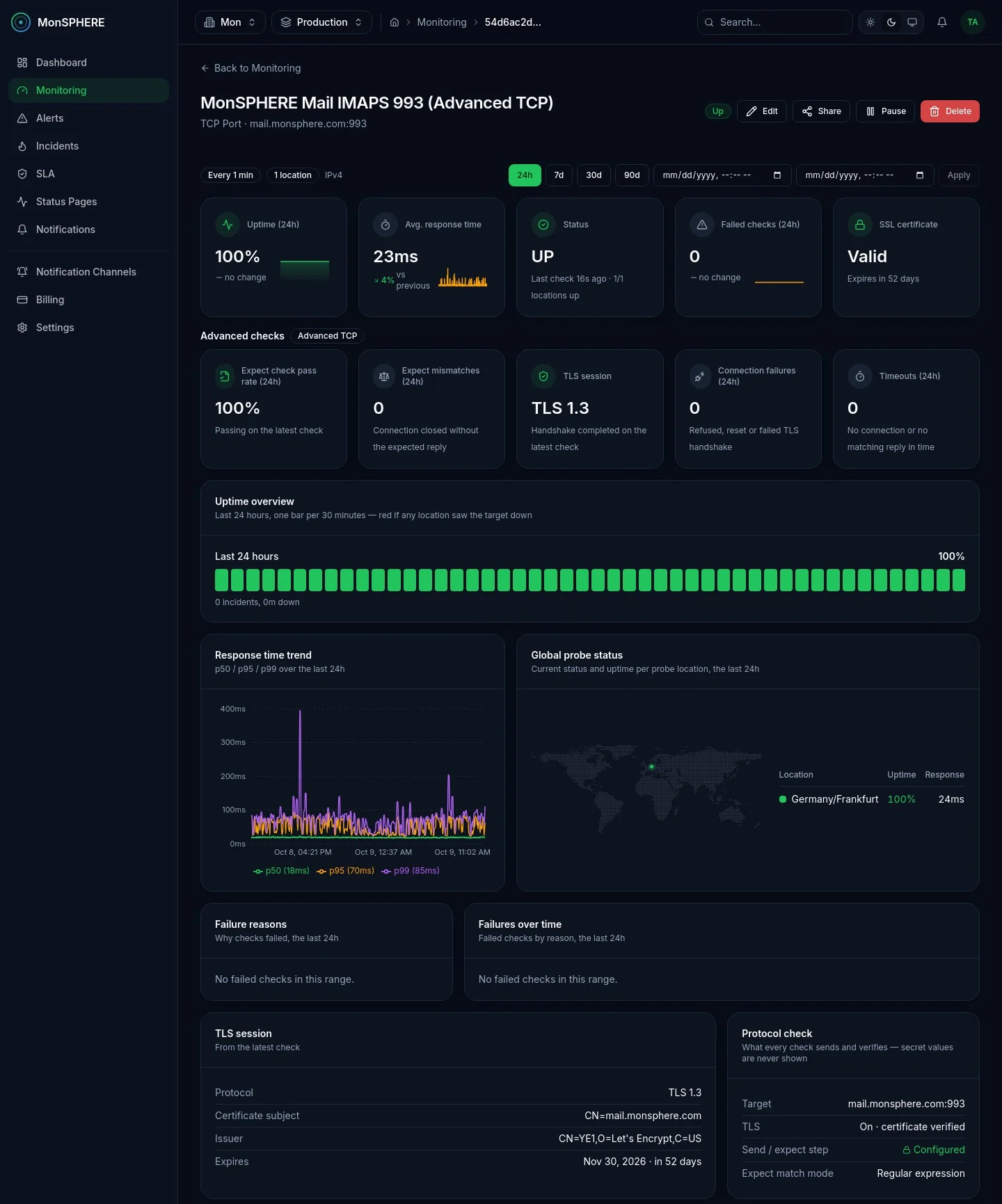
Task: Go to Billing
Action: click(x=88, y=300)
